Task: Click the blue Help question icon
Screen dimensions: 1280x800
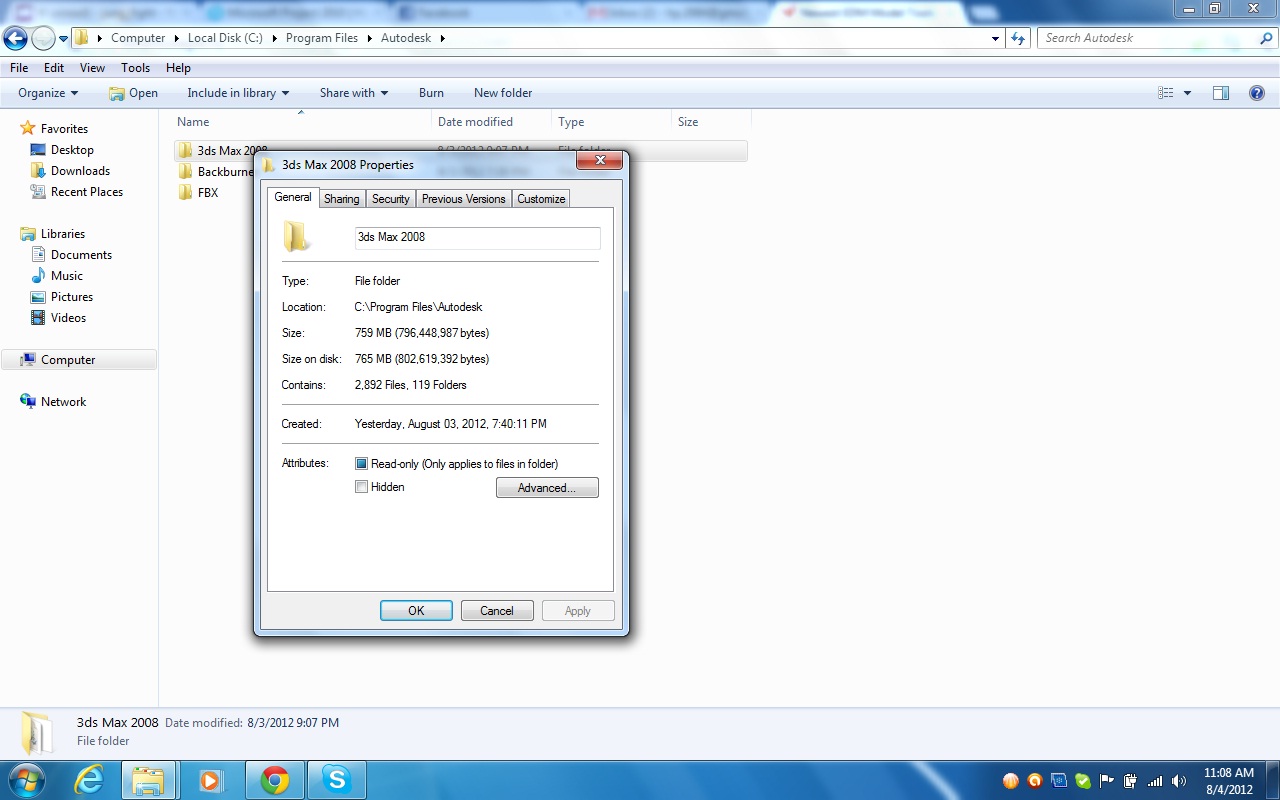Action: [x=1257, y=93]
